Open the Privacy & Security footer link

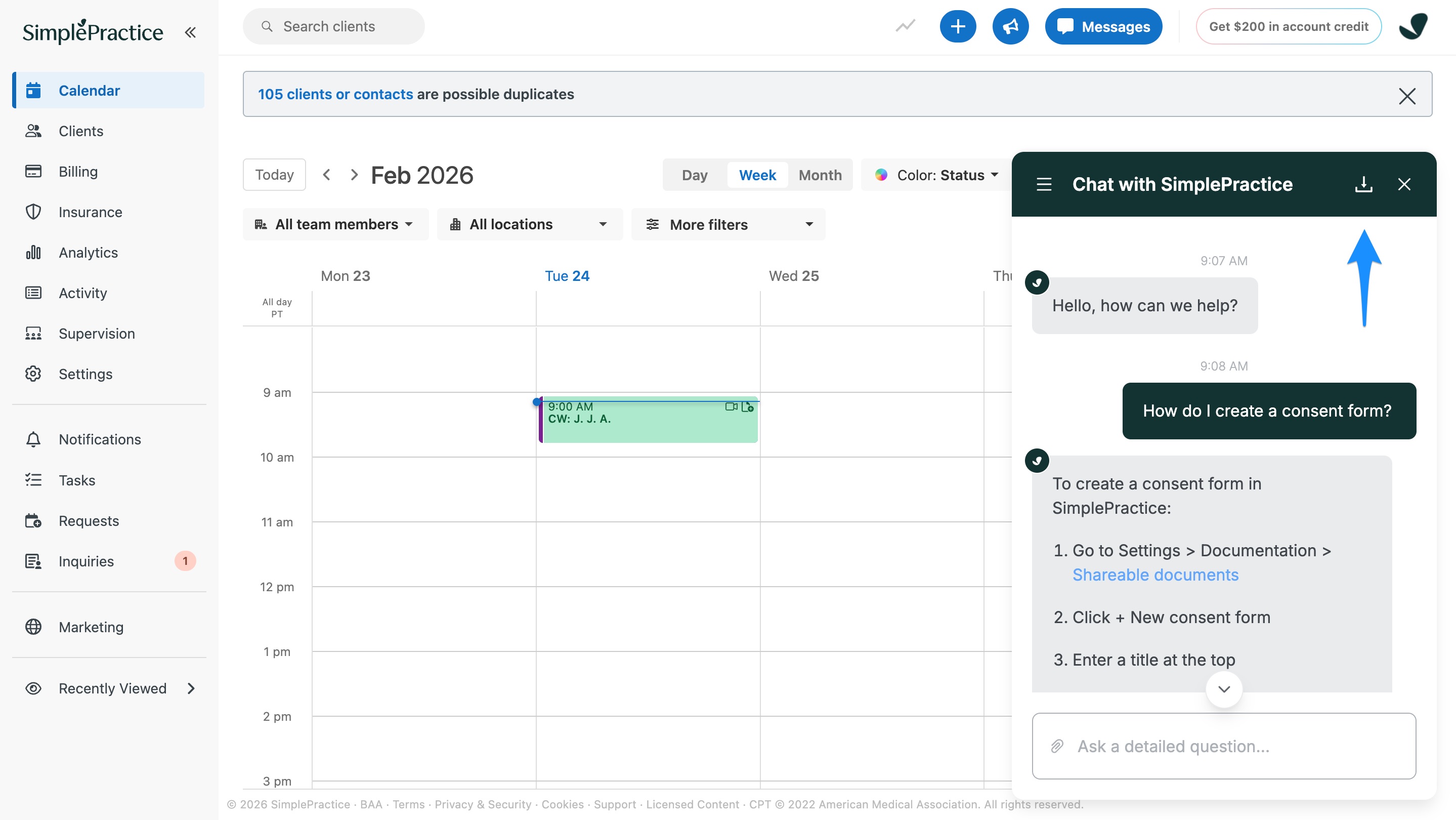(x=483, y=805)
